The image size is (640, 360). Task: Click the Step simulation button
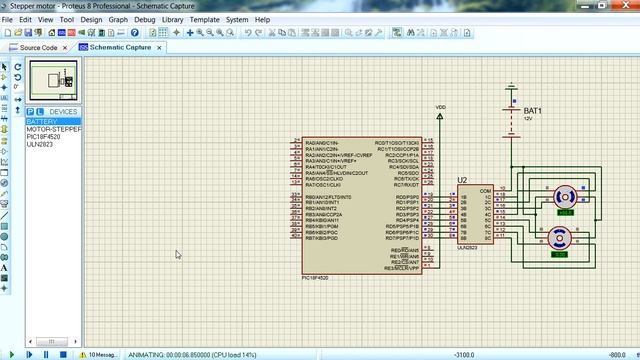tap(29, 355)
